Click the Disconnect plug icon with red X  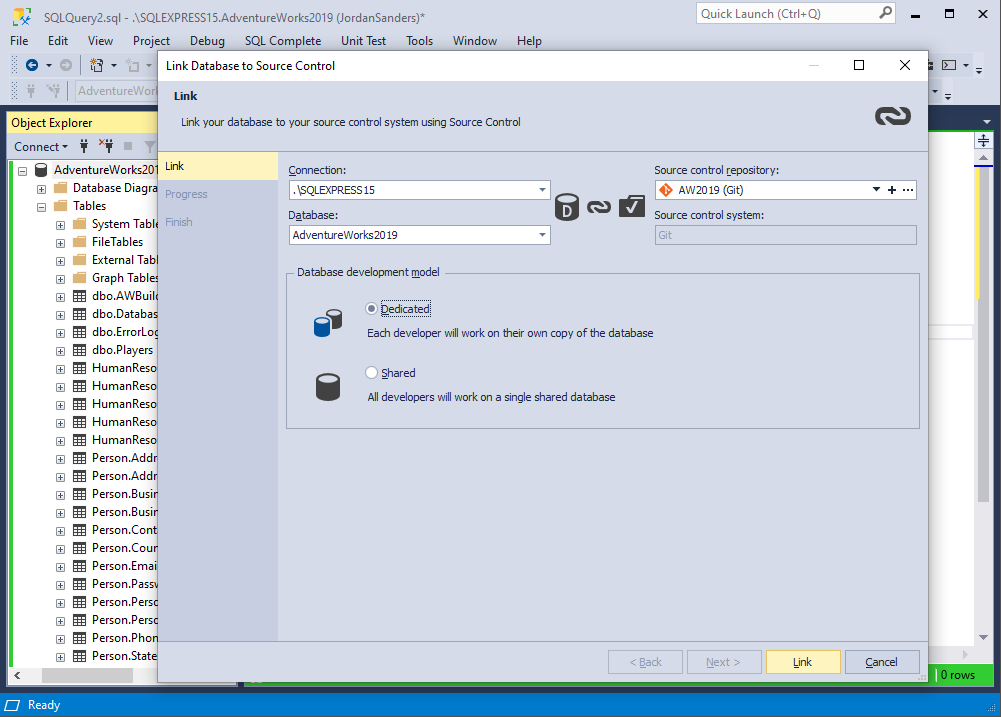click(x=106, y=146)
